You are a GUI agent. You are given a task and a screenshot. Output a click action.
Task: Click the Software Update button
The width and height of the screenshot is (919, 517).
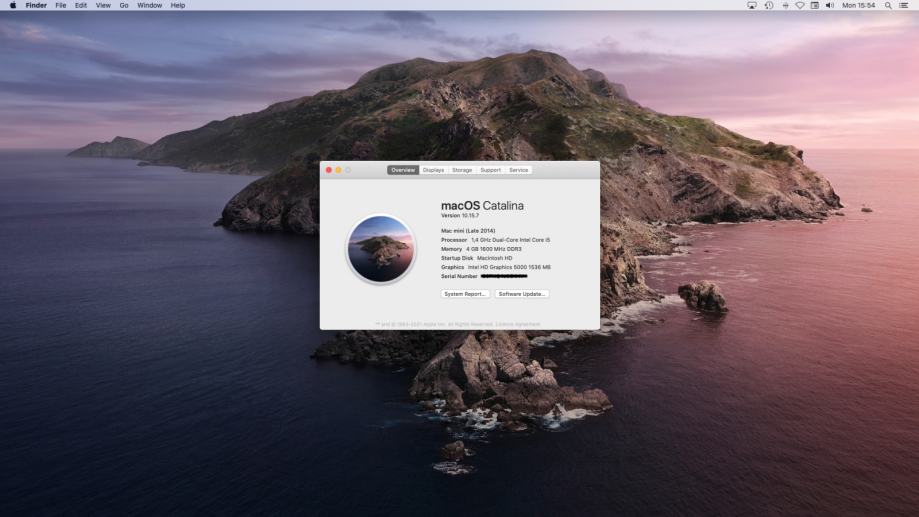pos(522,294)
